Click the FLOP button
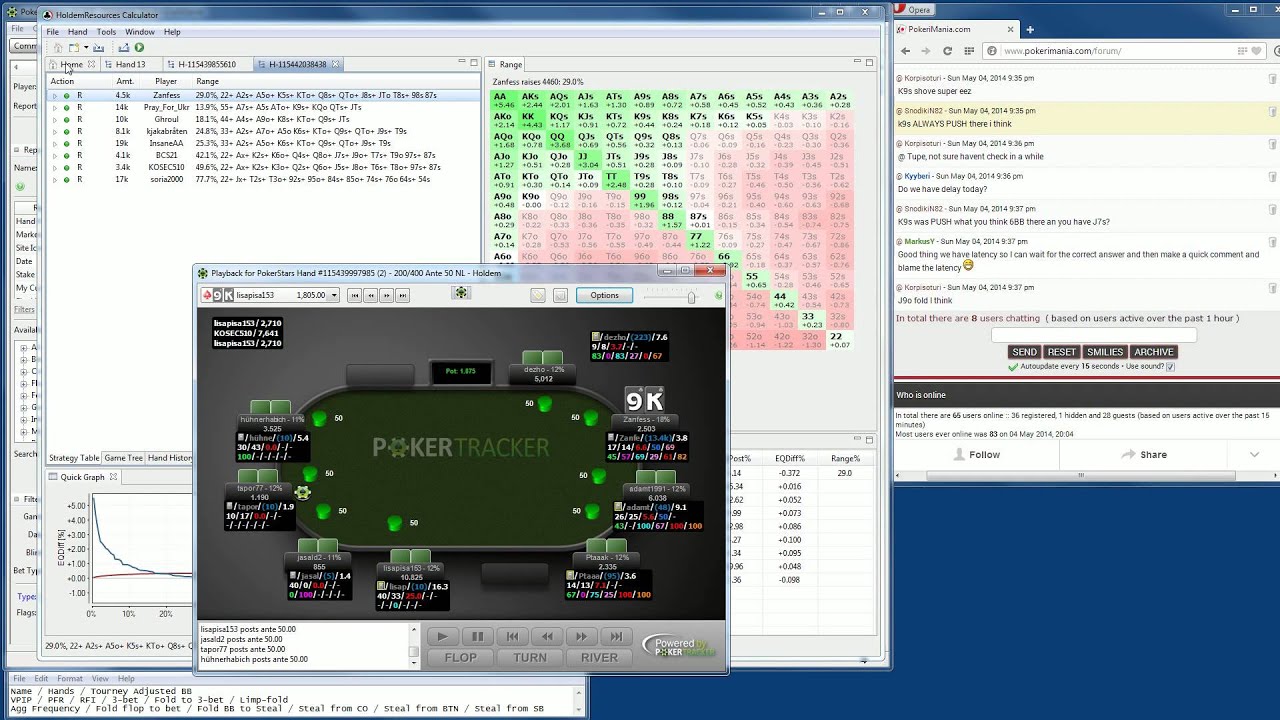The width and height of the screenshot is (1280, 720). tap(460, 657)
